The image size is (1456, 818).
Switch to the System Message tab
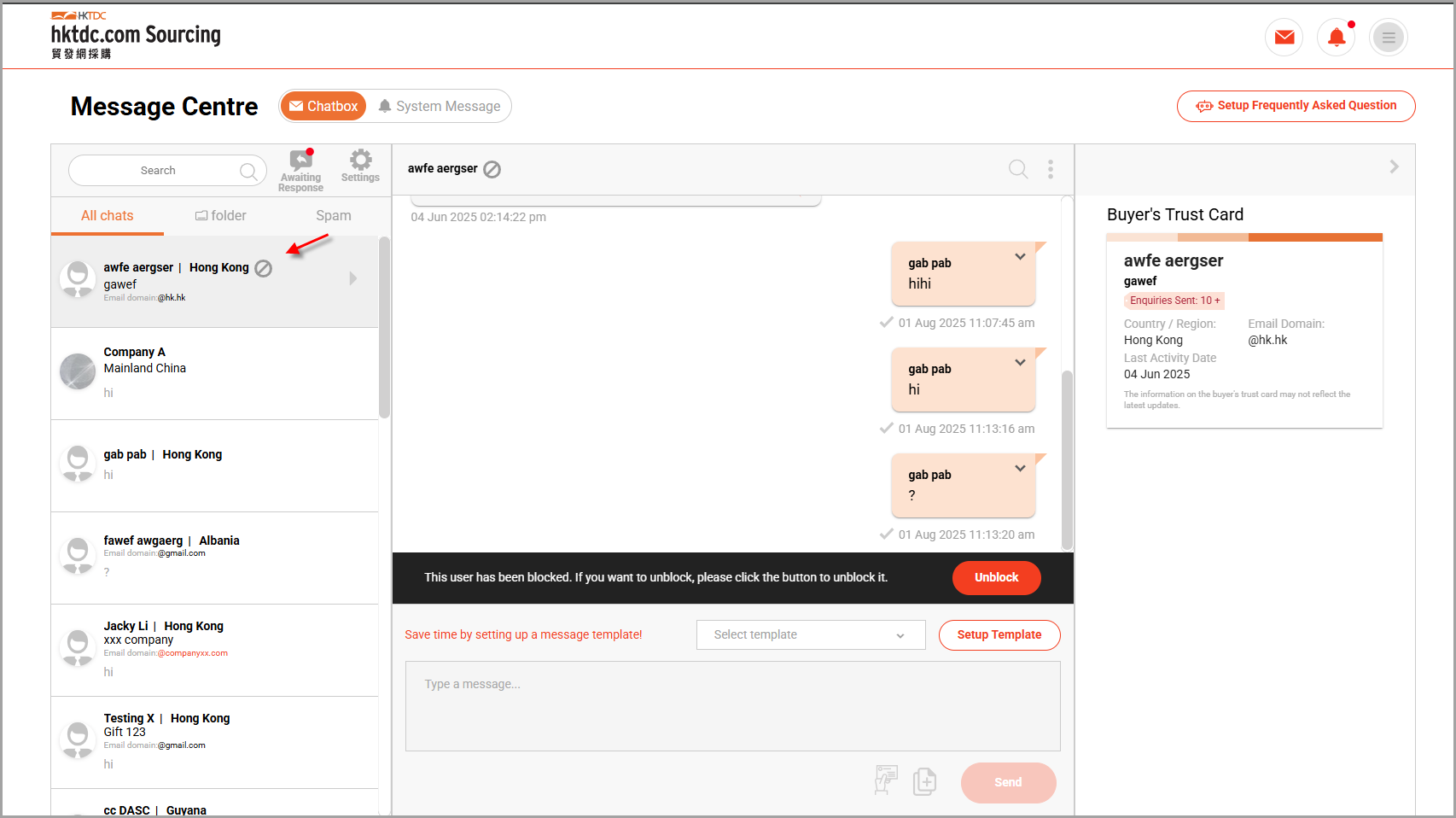coord(440,106)
